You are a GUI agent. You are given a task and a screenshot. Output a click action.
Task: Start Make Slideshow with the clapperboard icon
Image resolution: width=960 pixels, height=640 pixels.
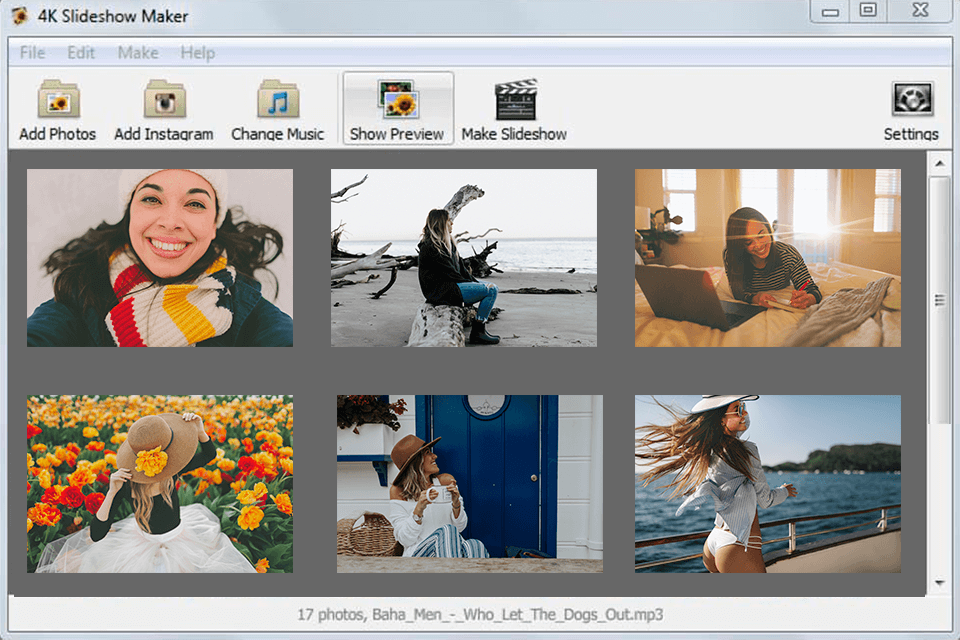click(x=515, y=105)
